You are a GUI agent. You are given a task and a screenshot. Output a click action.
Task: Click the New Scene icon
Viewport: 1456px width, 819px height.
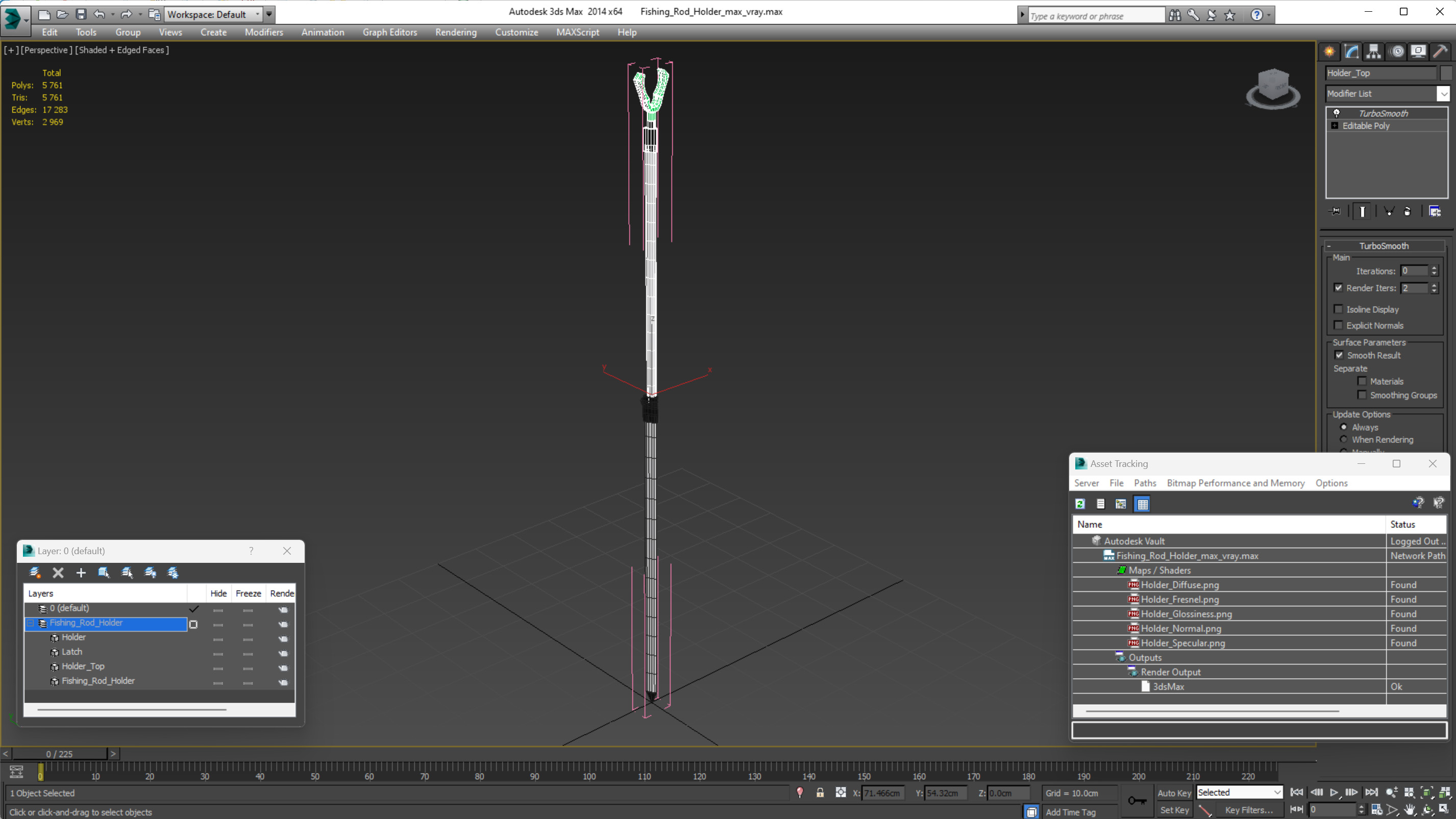(43, 14)
